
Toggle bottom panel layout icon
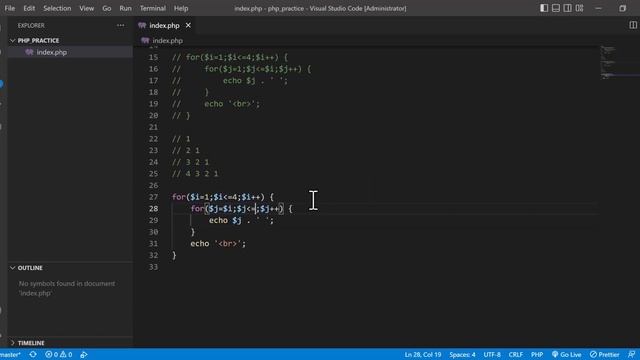556,8
